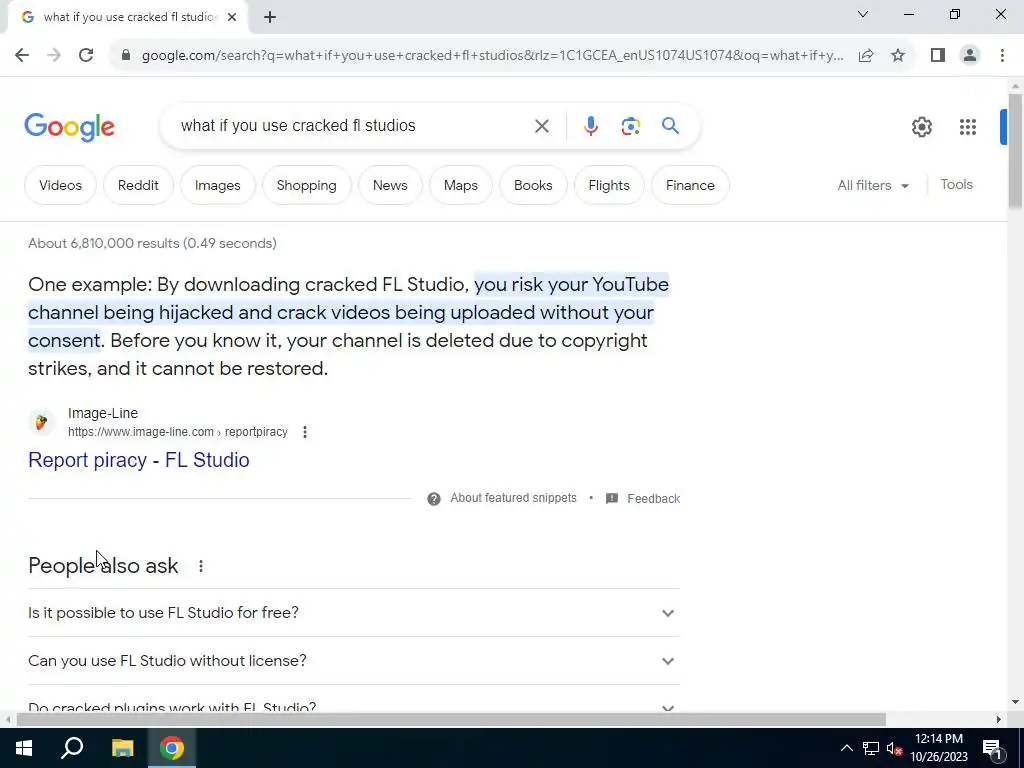1024x768 pixels.
Task: Open a new tab with the plus icon
Action: click(270, 18)
